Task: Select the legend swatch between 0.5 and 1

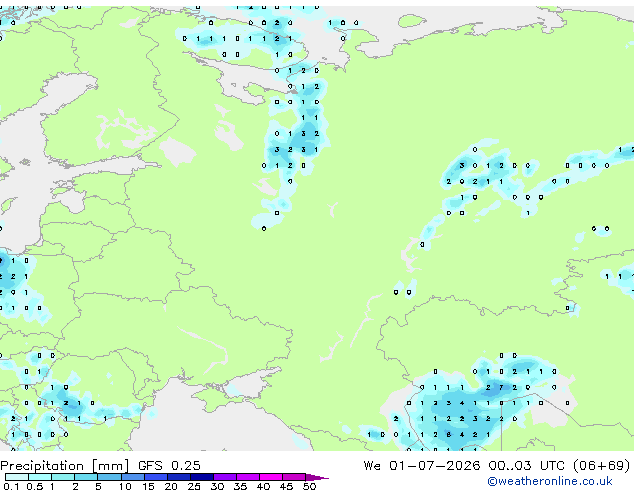Action: (40, 477)
